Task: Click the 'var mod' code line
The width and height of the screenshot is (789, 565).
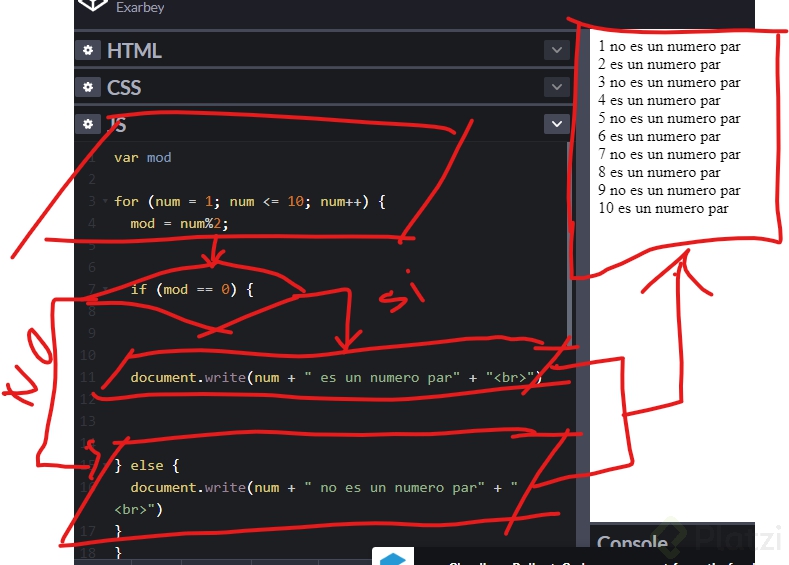Action: [x=142, y=157]
